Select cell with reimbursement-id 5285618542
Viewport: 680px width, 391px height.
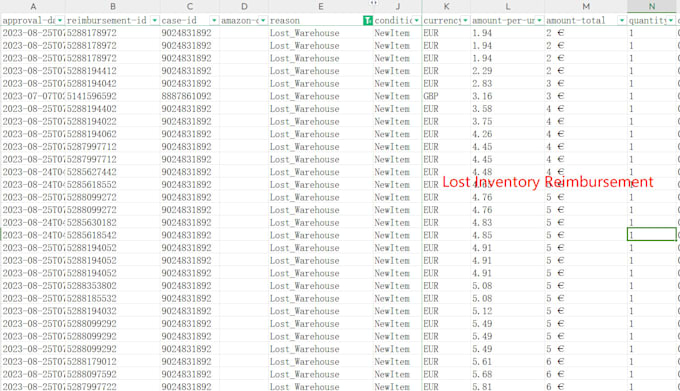pos(113,235)
